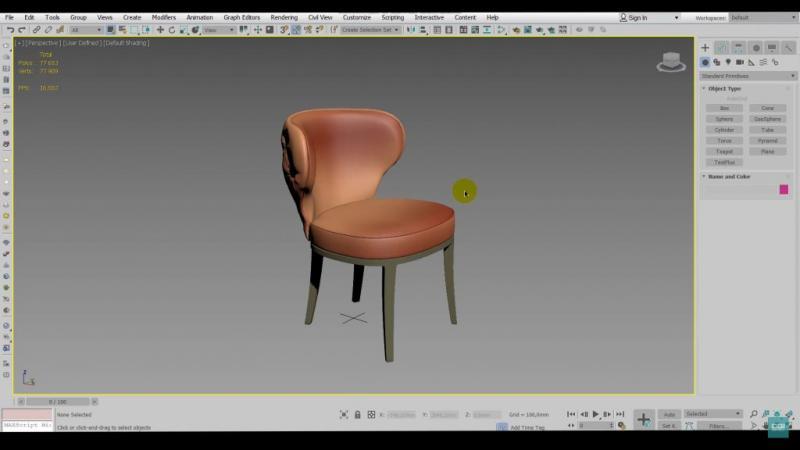Toggle the Selection Lock padlock
Image resolution: width=800 pixels, height=450 pixels.
(x=358, y=414)
